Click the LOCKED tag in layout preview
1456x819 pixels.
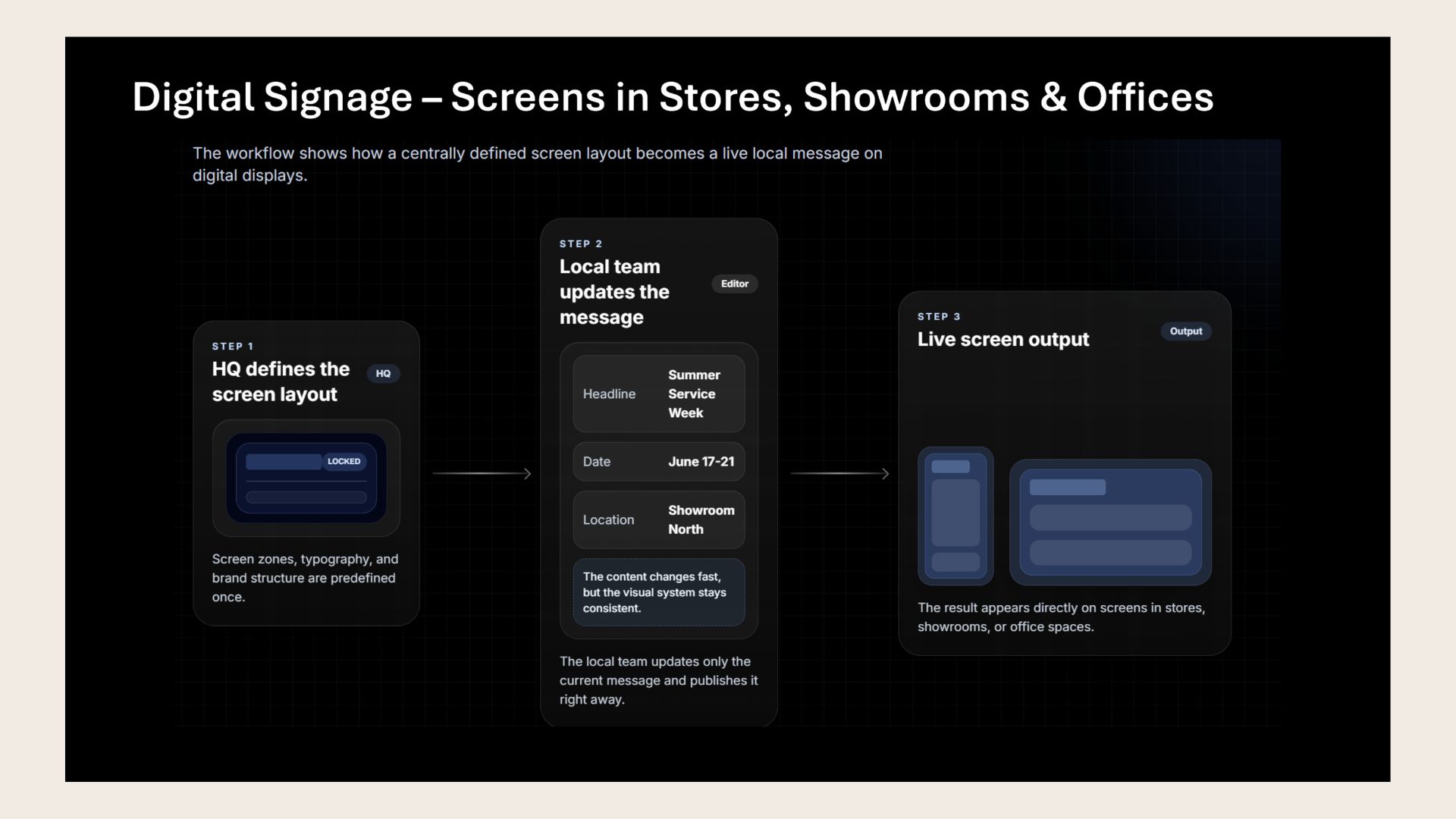[x=344, y=461]
